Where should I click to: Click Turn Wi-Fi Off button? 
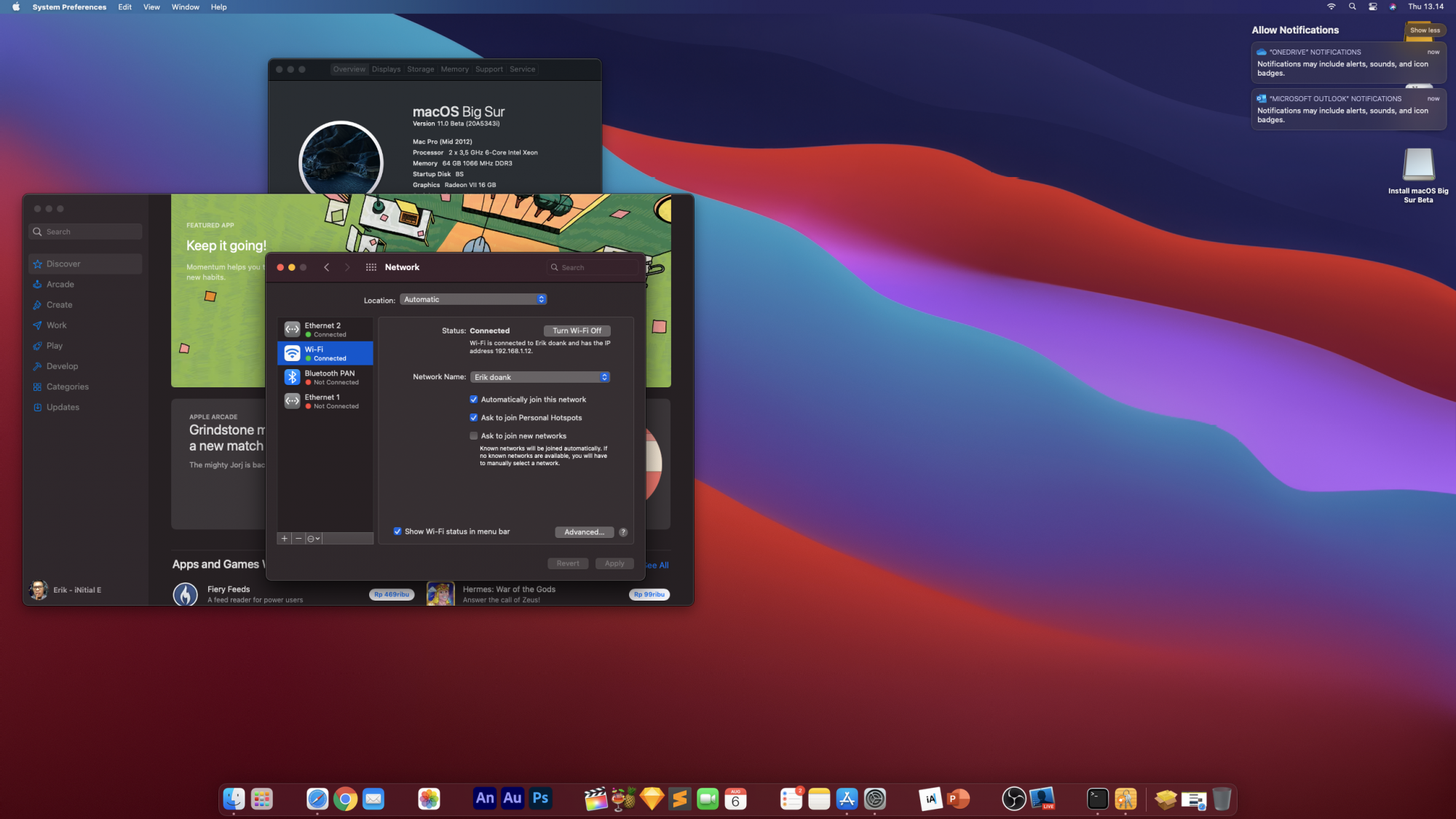577,331
